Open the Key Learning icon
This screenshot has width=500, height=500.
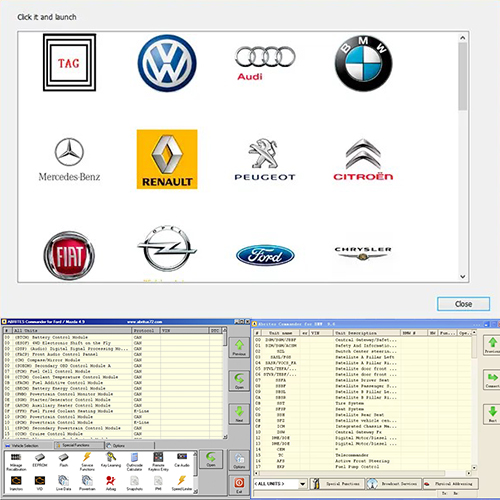(x=111, y=460)
